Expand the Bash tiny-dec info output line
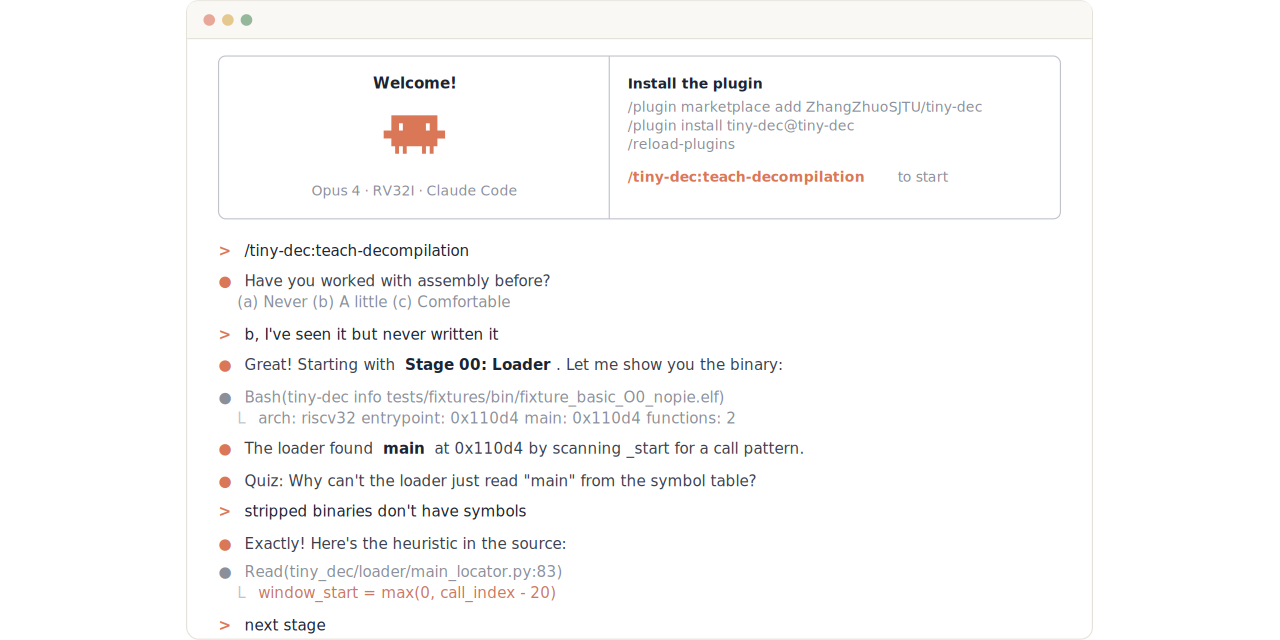 coord(484,397)
